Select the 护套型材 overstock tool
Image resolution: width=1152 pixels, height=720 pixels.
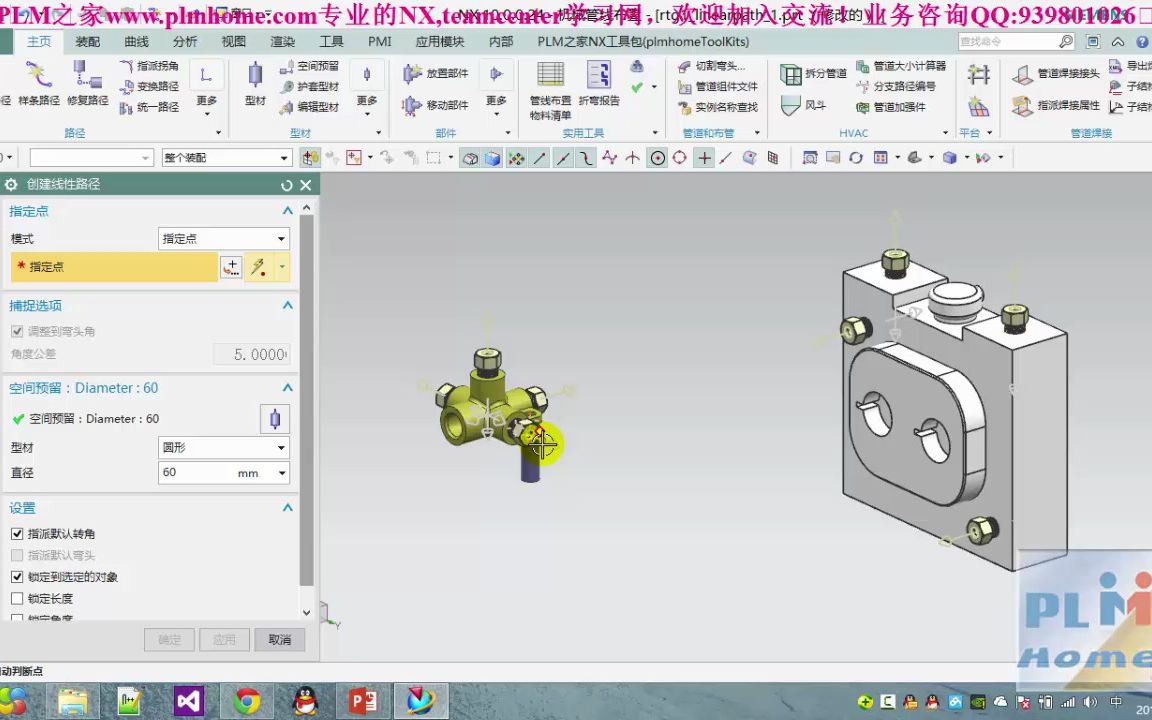coord(309,86)
